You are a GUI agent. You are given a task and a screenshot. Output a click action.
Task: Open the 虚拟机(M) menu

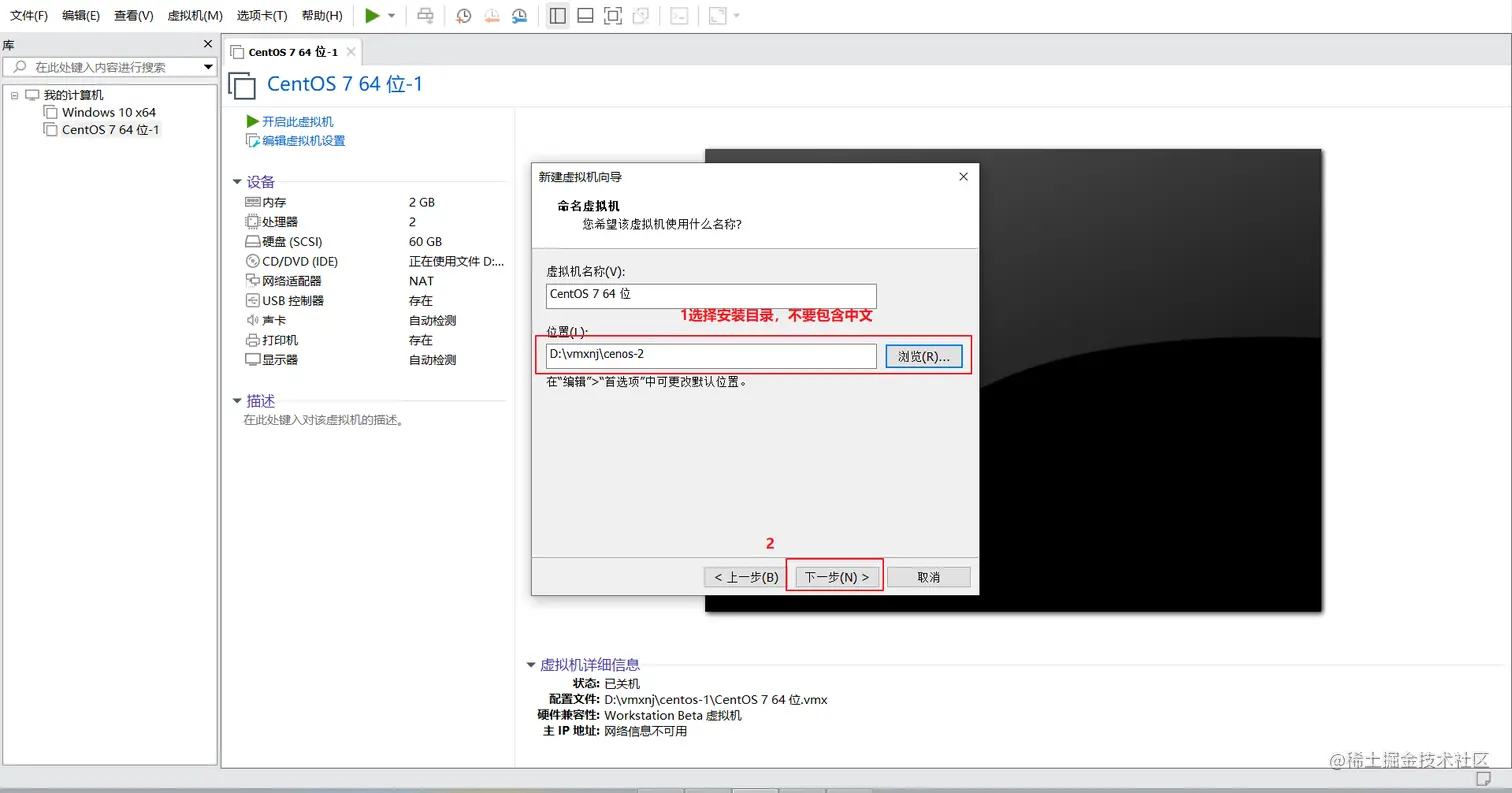[194, 15]
